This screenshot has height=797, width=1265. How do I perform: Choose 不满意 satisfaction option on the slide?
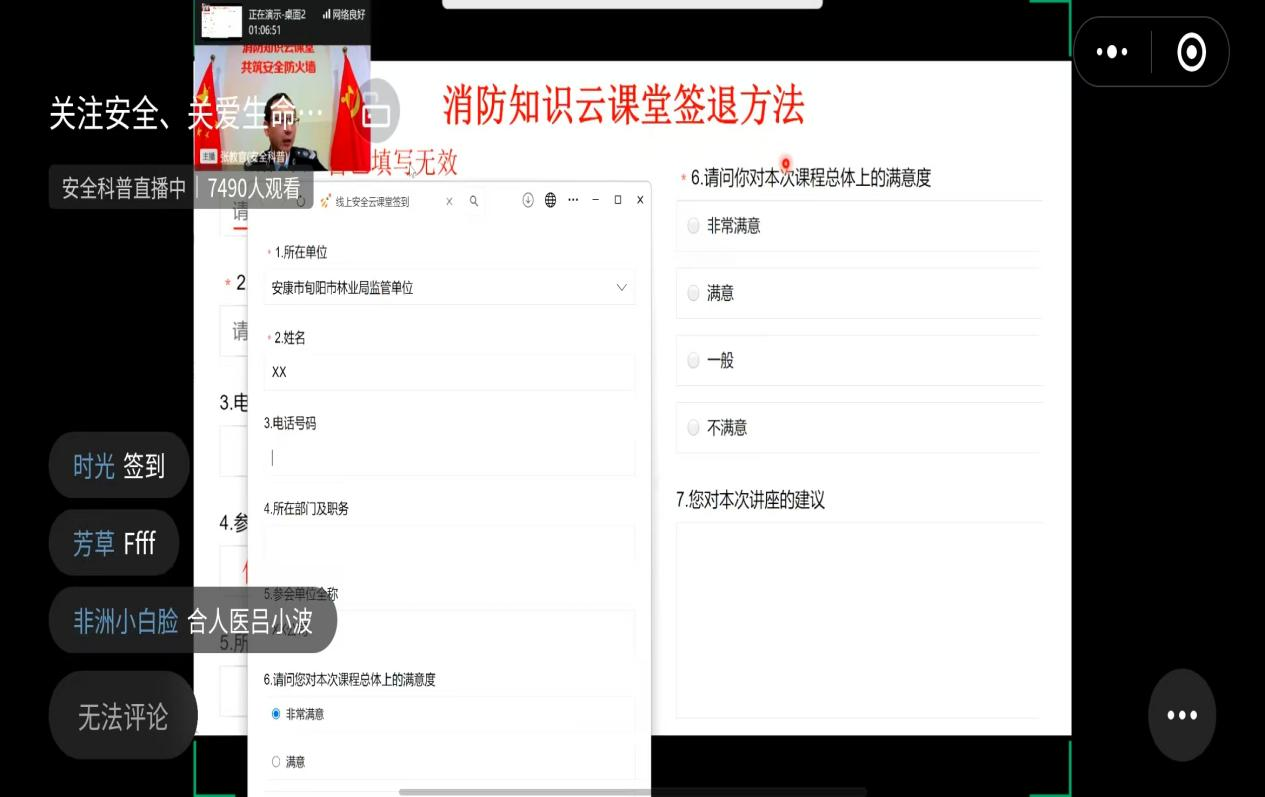(693, 428)
